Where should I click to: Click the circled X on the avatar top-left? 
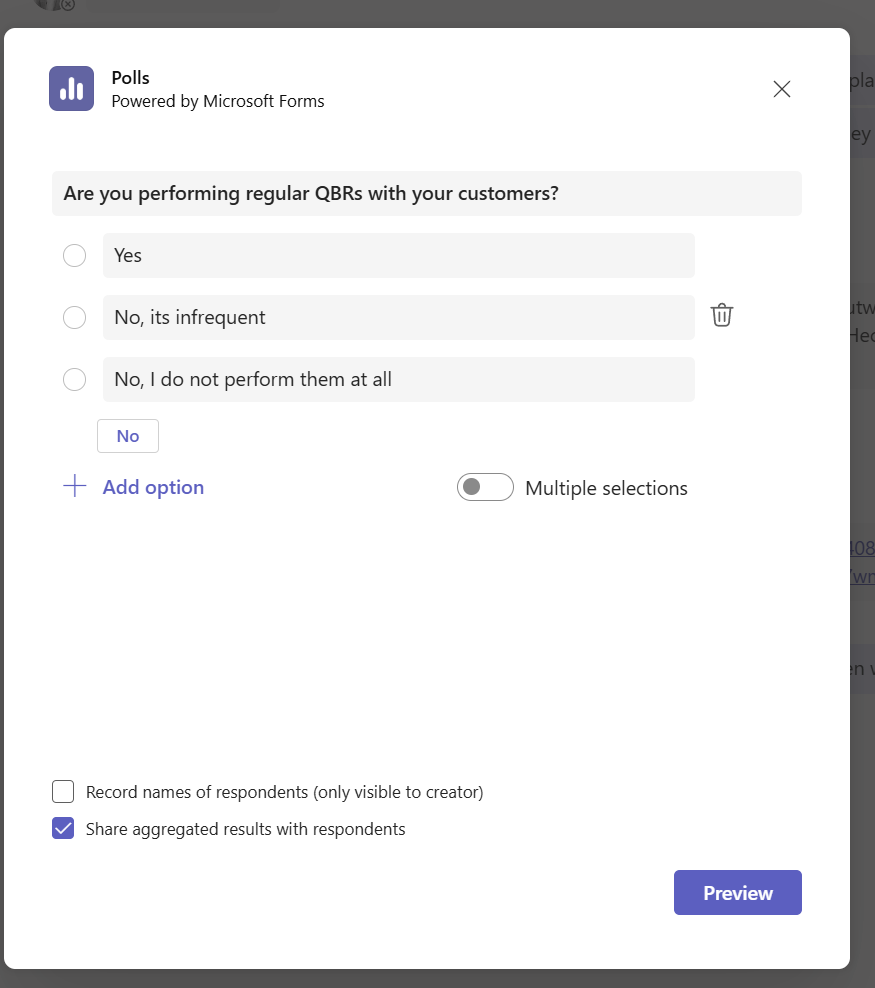click(x=66, y=5)
